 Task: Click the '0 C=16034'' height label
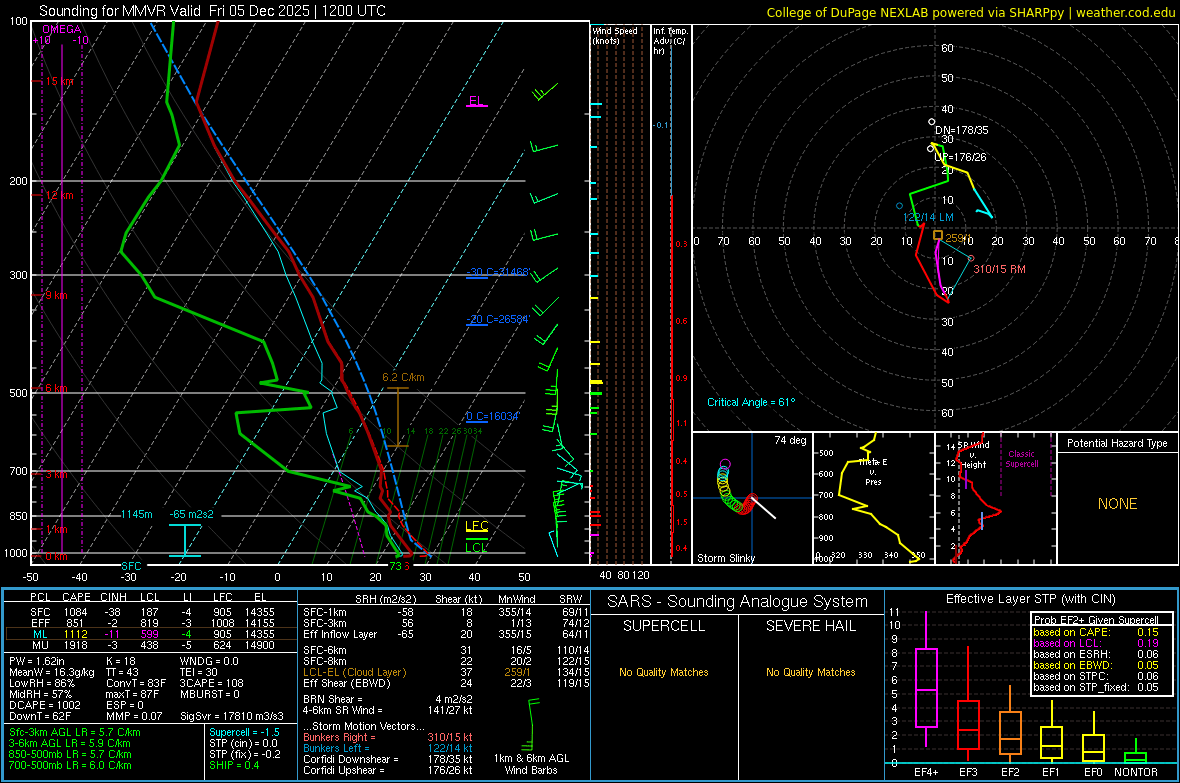tap(493, 416)
